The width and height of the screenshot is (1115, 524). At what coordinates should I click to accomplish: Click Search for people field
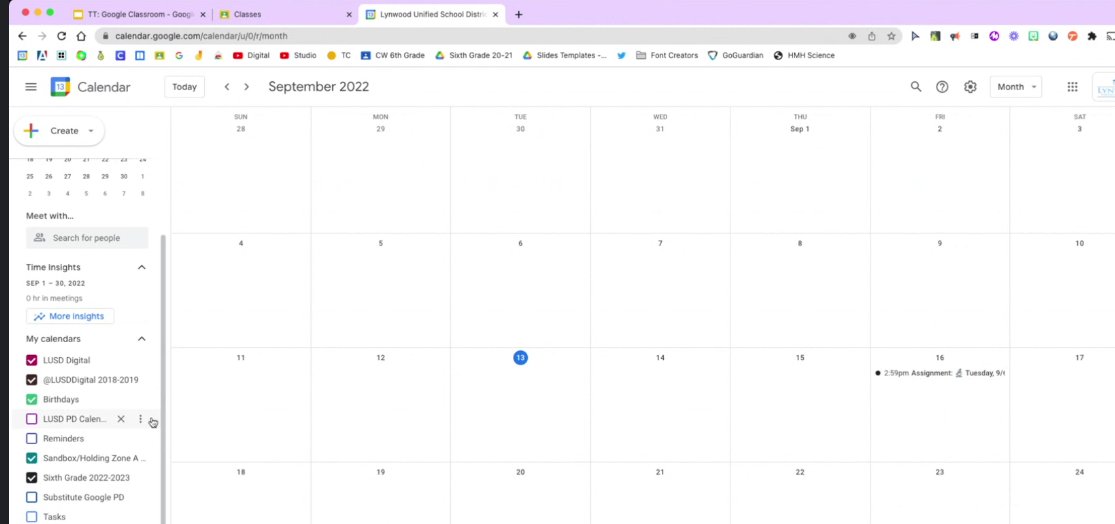pos(87,238)
